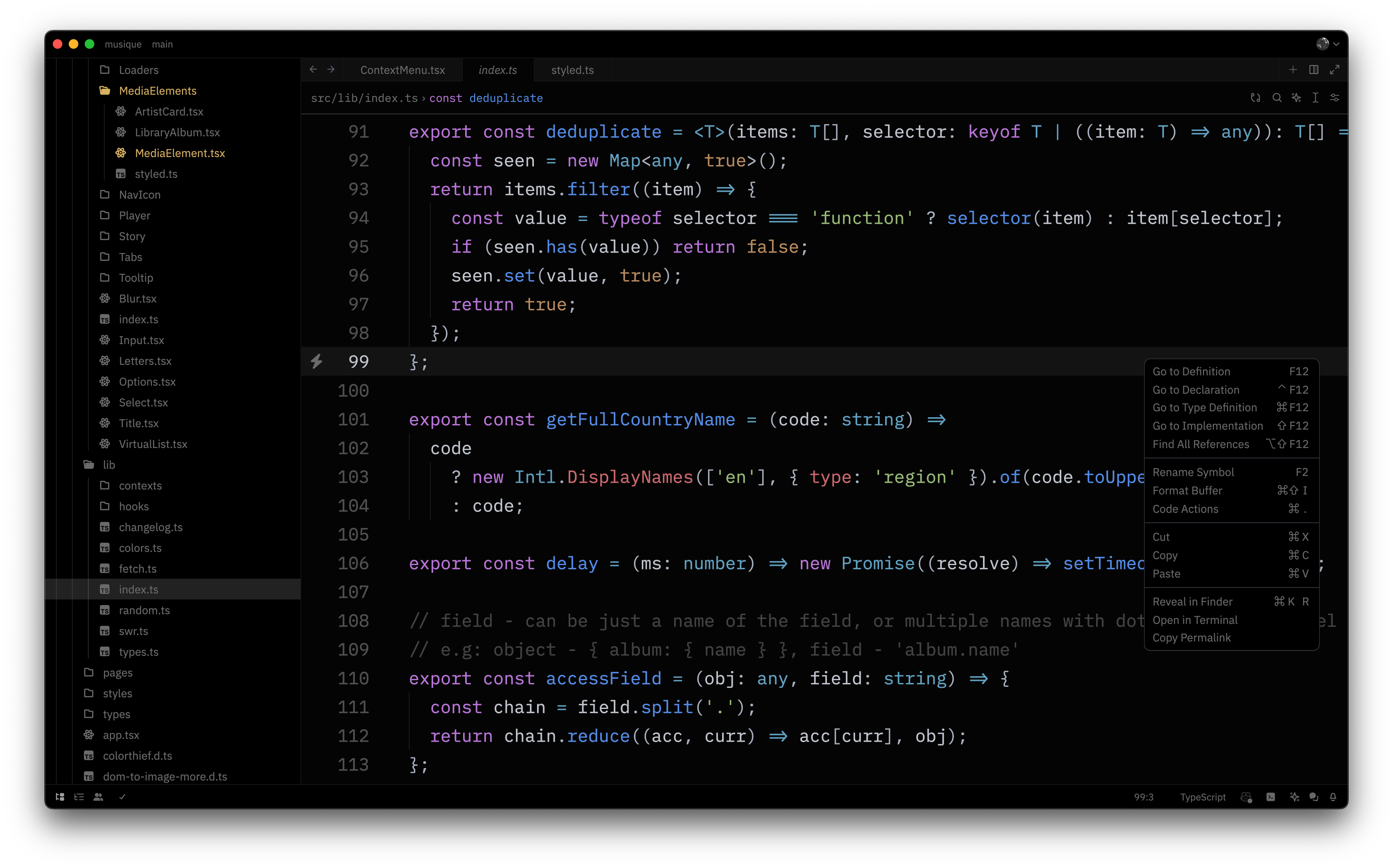Choose Go to Definition from context menu

pos(1231,371)
